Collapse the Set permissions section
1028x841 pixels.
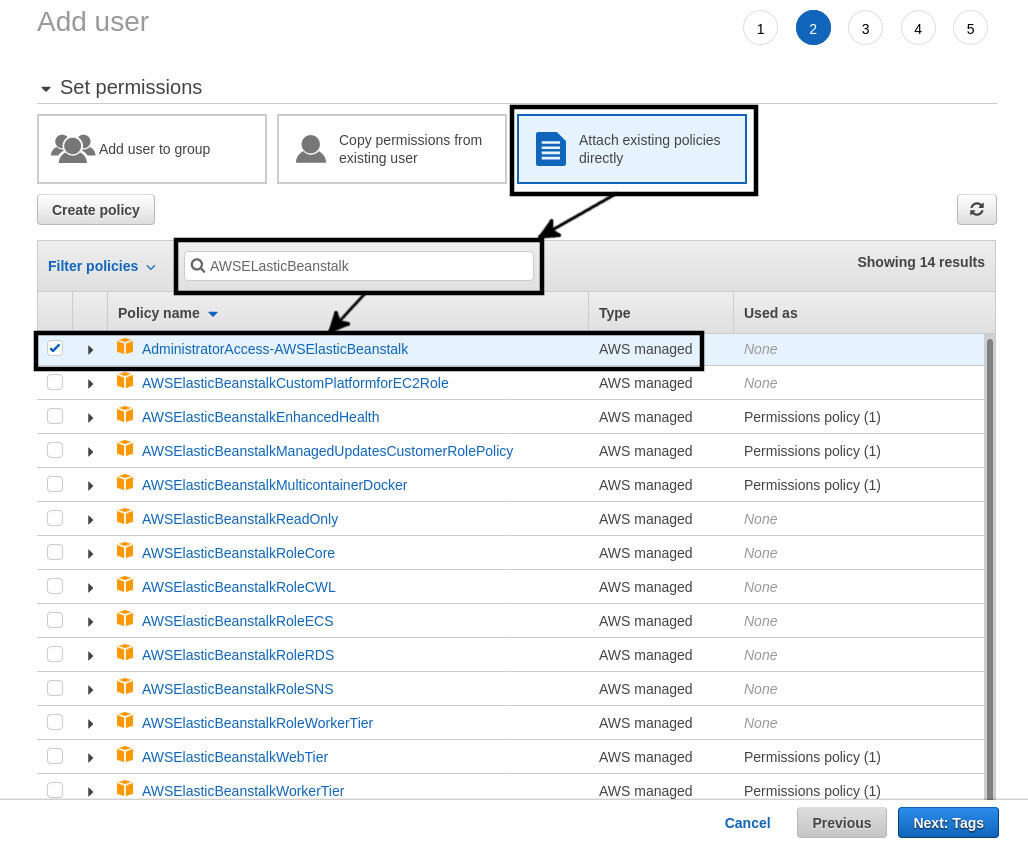pyautogui.click(x=46, y=88)
